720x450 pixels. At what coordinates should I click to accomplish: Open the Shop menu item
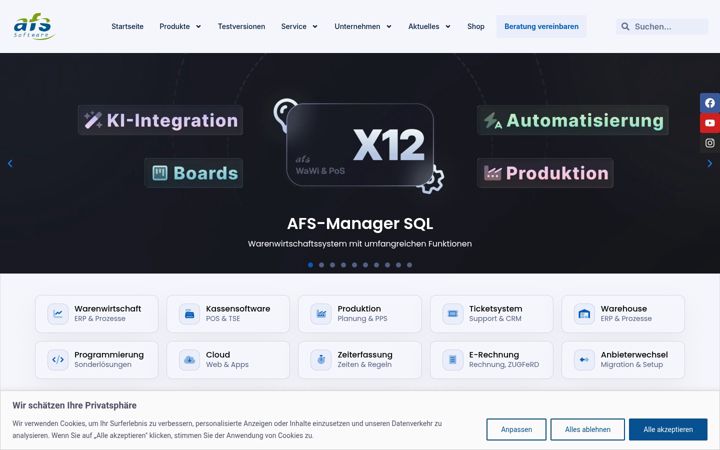(x=476, y=27)
